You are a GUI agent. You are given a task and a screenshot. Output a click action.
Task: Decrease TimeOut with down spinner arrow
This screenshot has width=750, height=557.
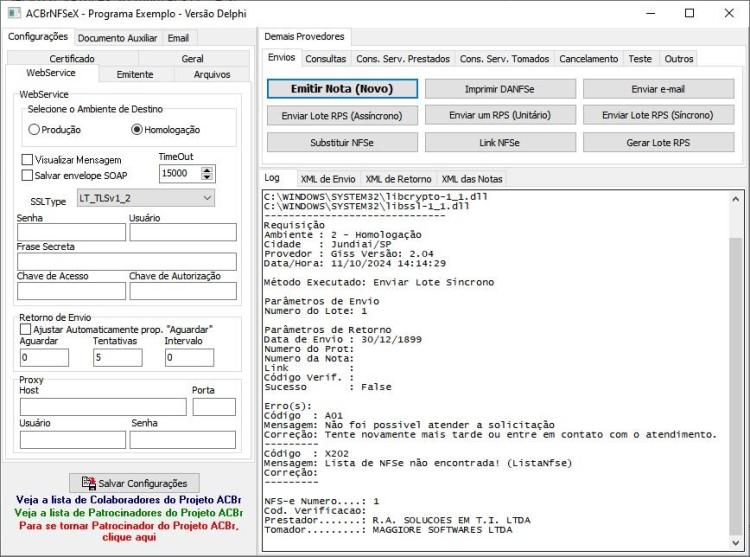207,177
